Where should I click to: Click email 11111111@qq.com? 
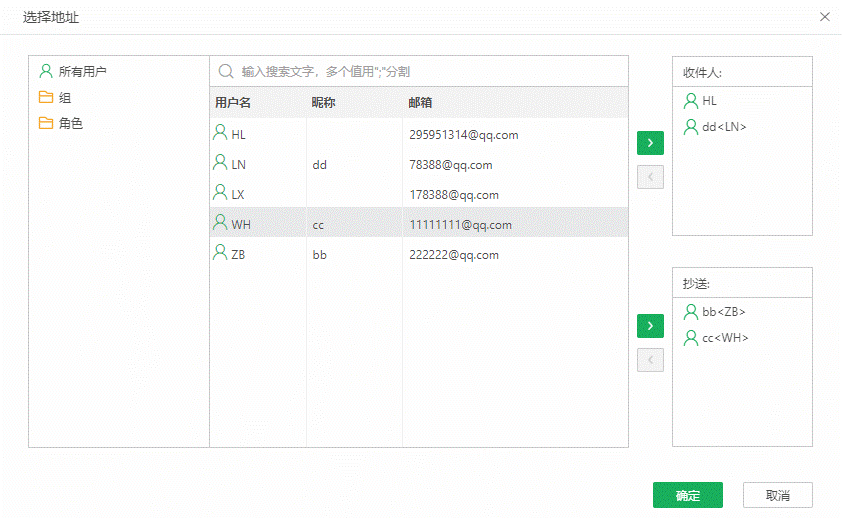(x=460, y=225)
